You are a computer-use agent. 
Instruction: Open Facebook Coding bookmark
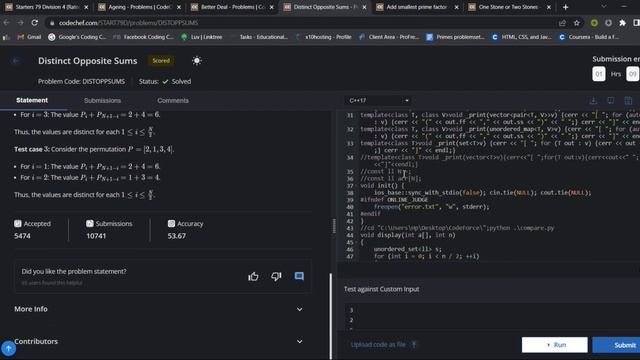144,37
